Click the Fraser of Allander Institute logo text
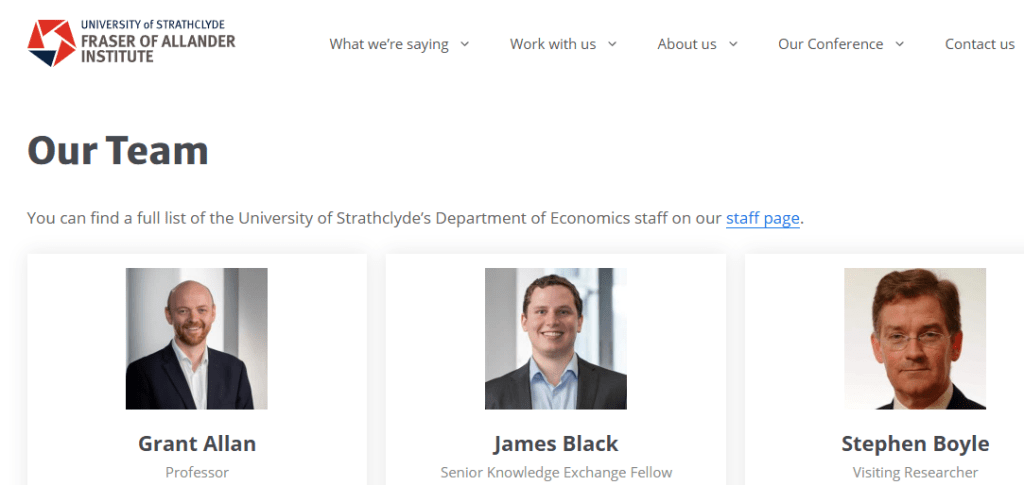 (158, 42)
